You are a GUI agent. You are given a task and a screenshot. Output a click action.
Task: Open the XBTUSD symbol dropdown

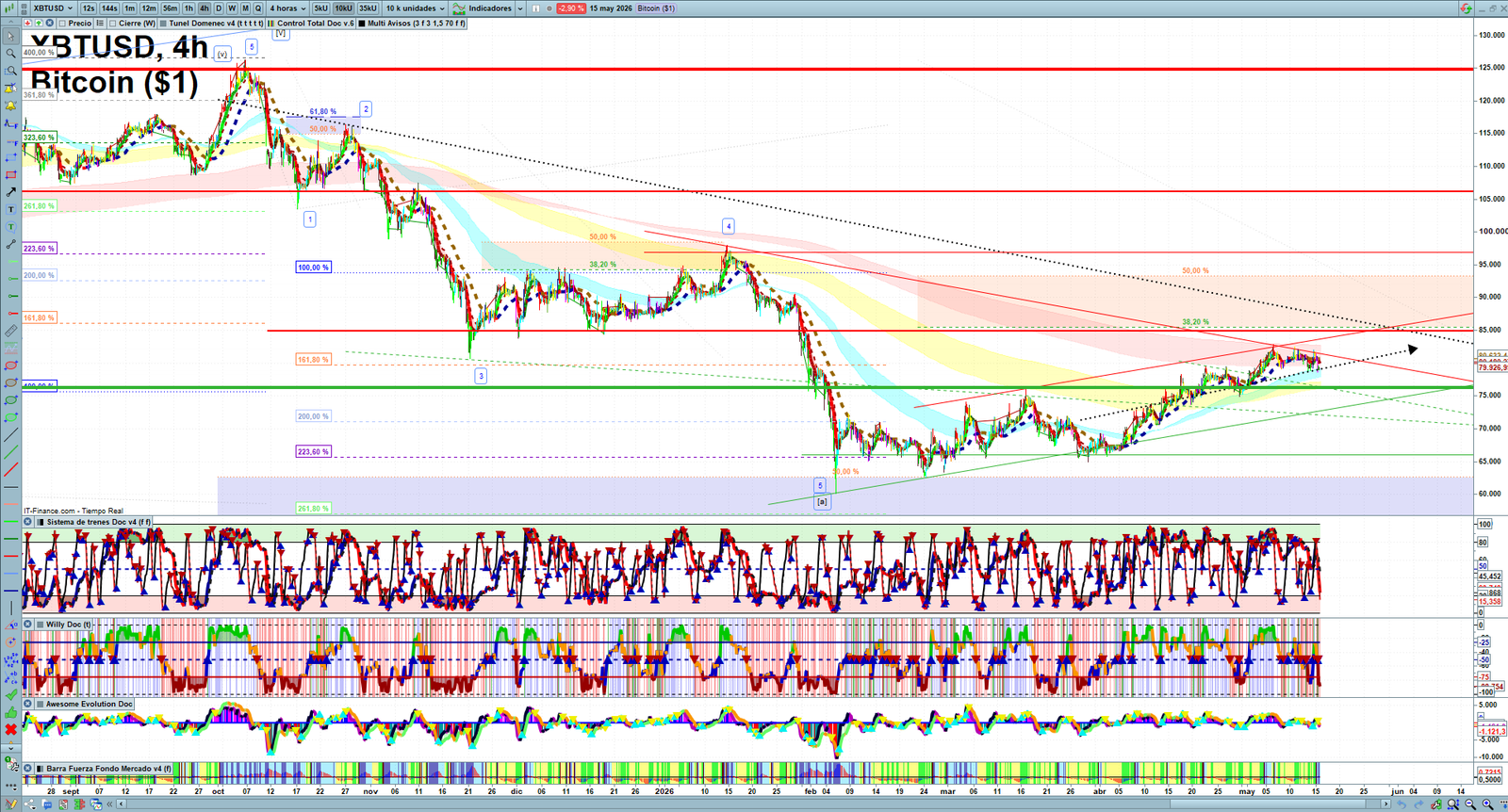(52, 8)
